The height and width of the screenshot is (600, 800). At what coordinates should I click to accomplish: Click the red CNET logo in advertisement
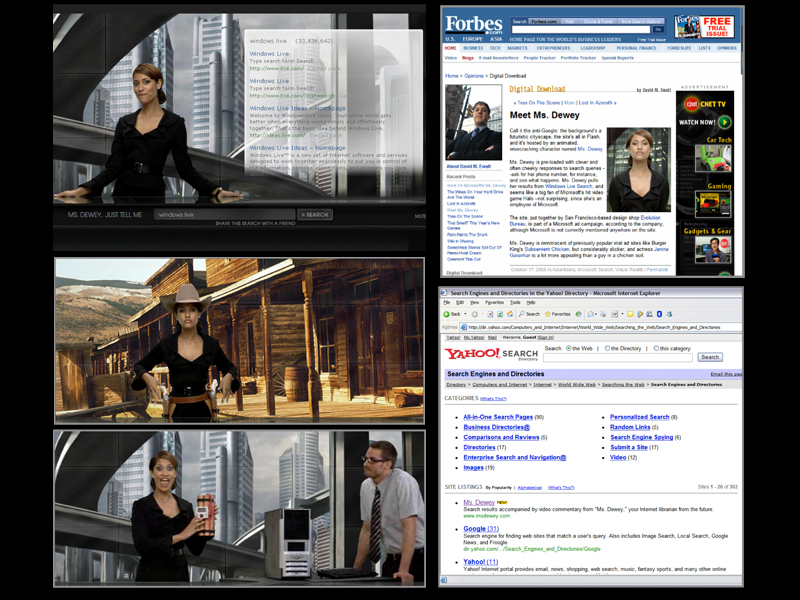(x=691, y=105)
